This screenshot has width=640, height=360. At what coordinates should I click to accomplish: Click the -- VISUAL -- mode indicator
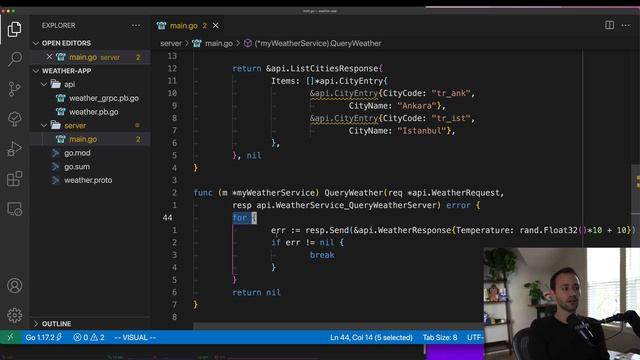(x=135, y=338)
